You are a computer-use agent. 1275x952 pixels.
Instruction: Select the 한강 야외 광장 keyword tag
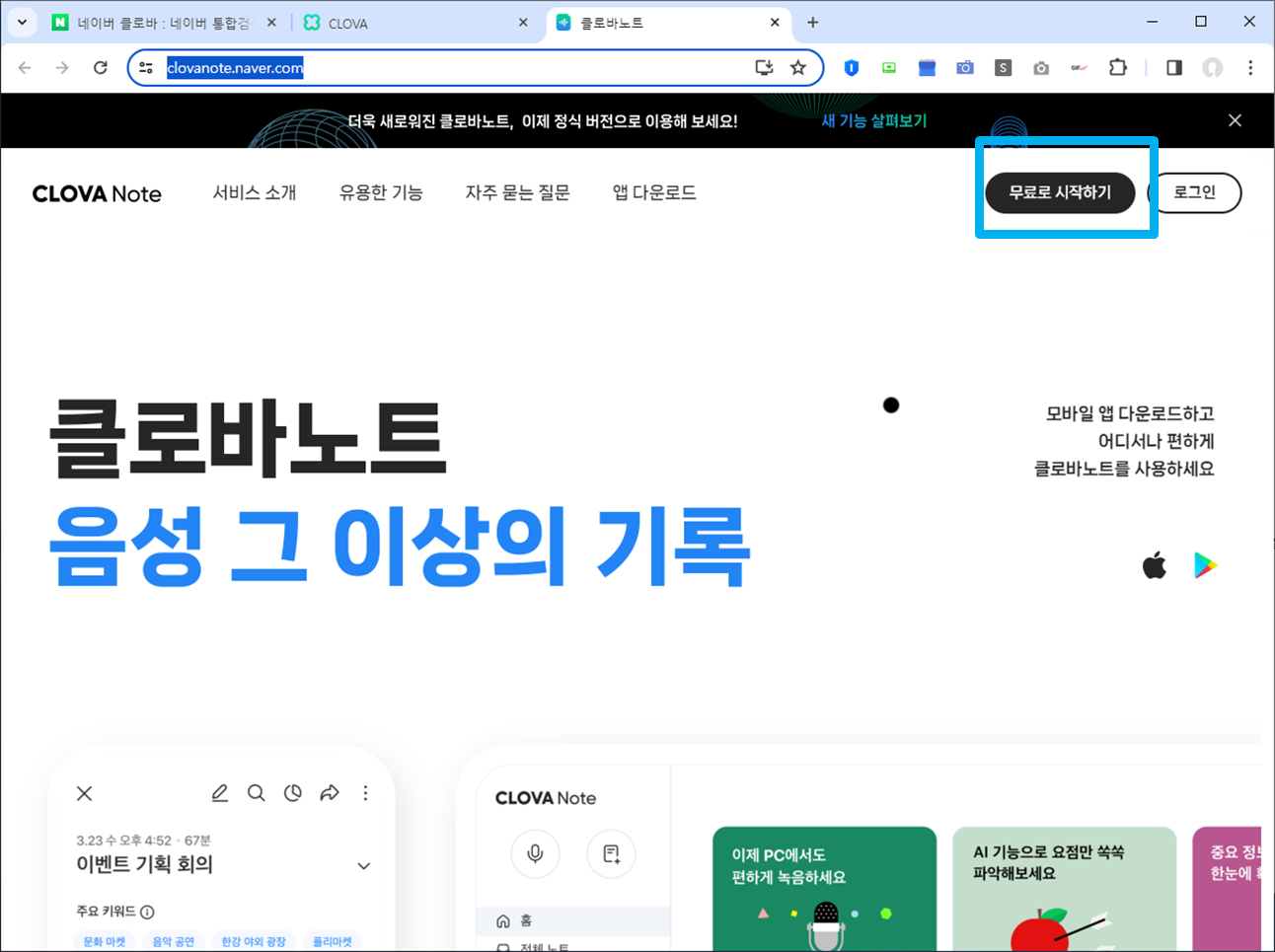(x=254, y=941)
